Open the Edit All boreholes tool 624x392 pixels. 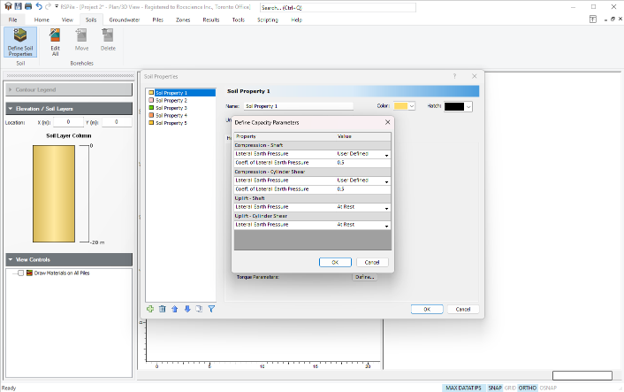[x=55, y=42]
